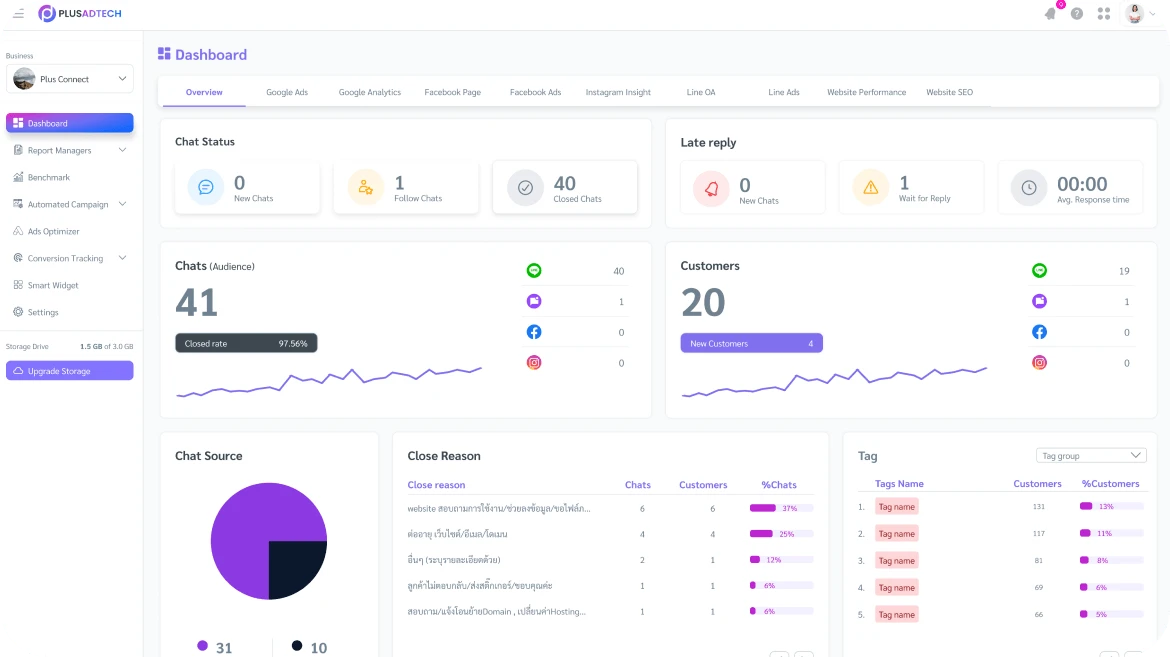
Task: Open the Tag group dropdown
Action: 1091,455
